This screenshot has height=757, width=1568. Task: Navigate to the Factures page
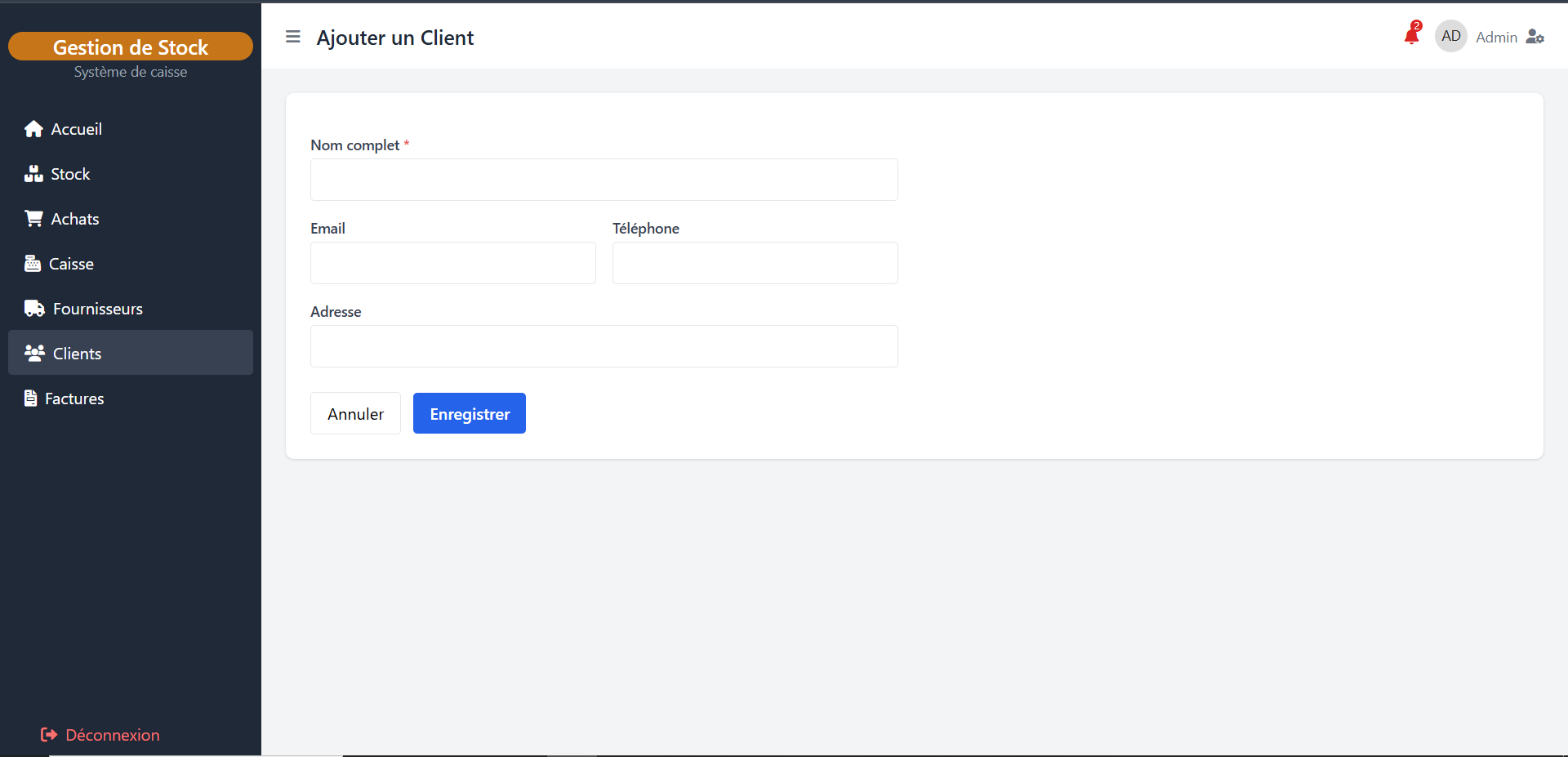point(74,399)
